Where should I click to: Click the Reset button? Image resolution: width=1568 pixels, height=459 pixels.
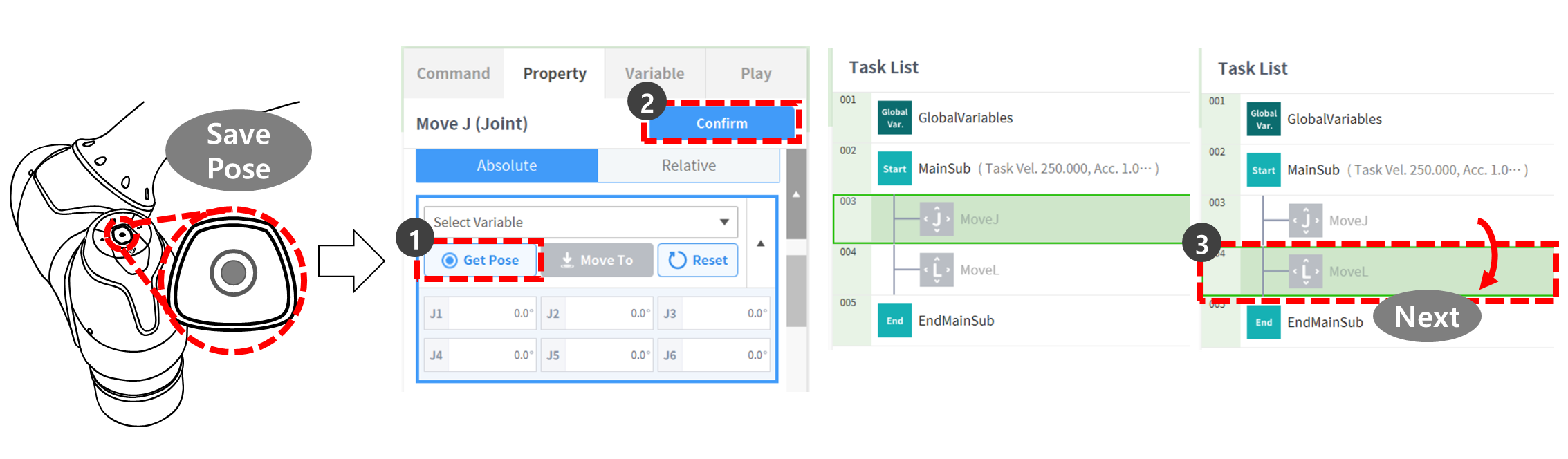coord(698,260)
